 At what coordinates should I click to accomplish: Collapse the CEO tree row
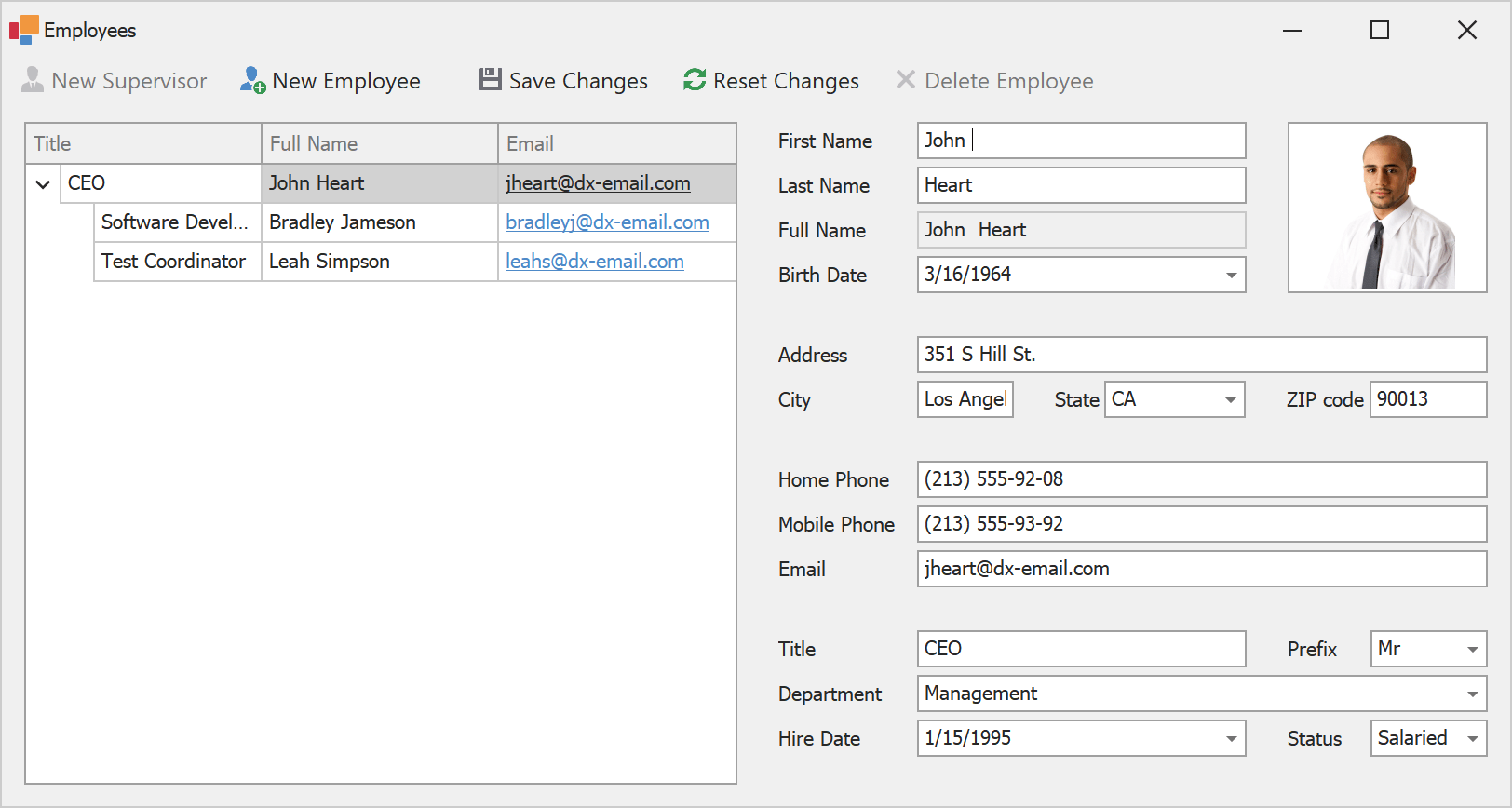(43, 183)
